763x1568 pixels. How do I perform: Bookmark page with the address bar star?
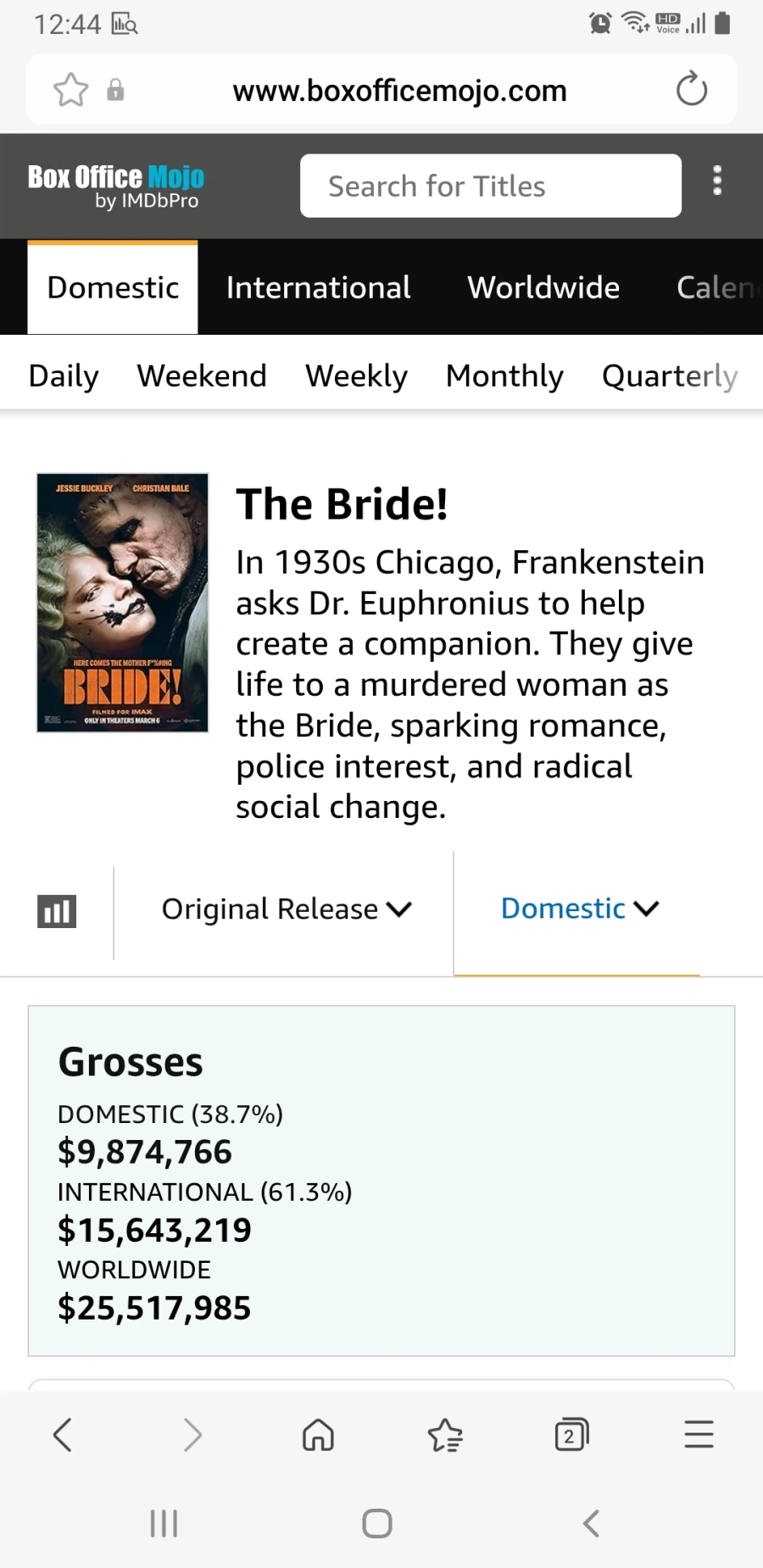click(70, 90)
